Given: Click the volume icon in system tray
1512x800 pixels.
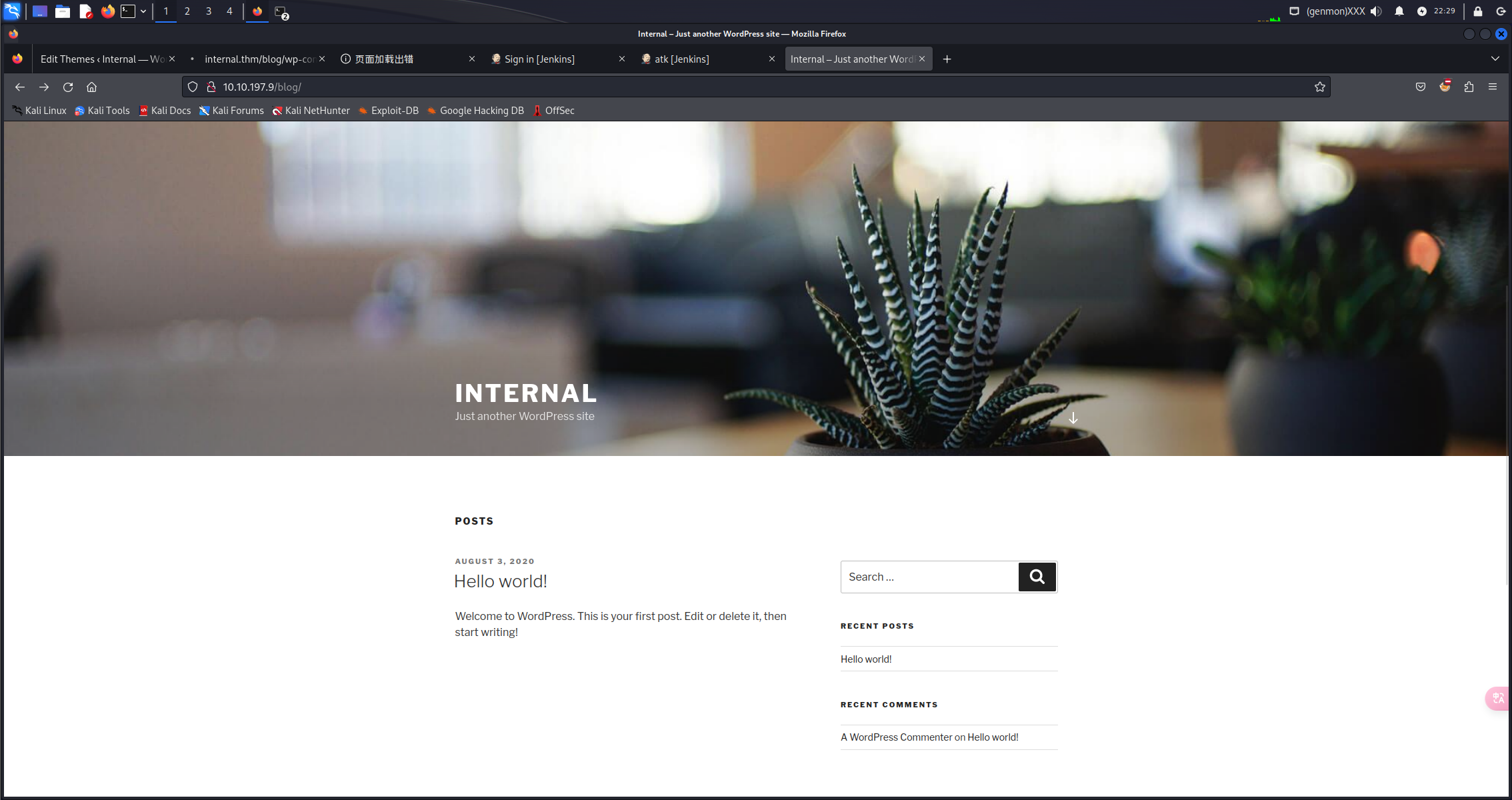Looking at the screenshot, I should (x=1376, y=11).
